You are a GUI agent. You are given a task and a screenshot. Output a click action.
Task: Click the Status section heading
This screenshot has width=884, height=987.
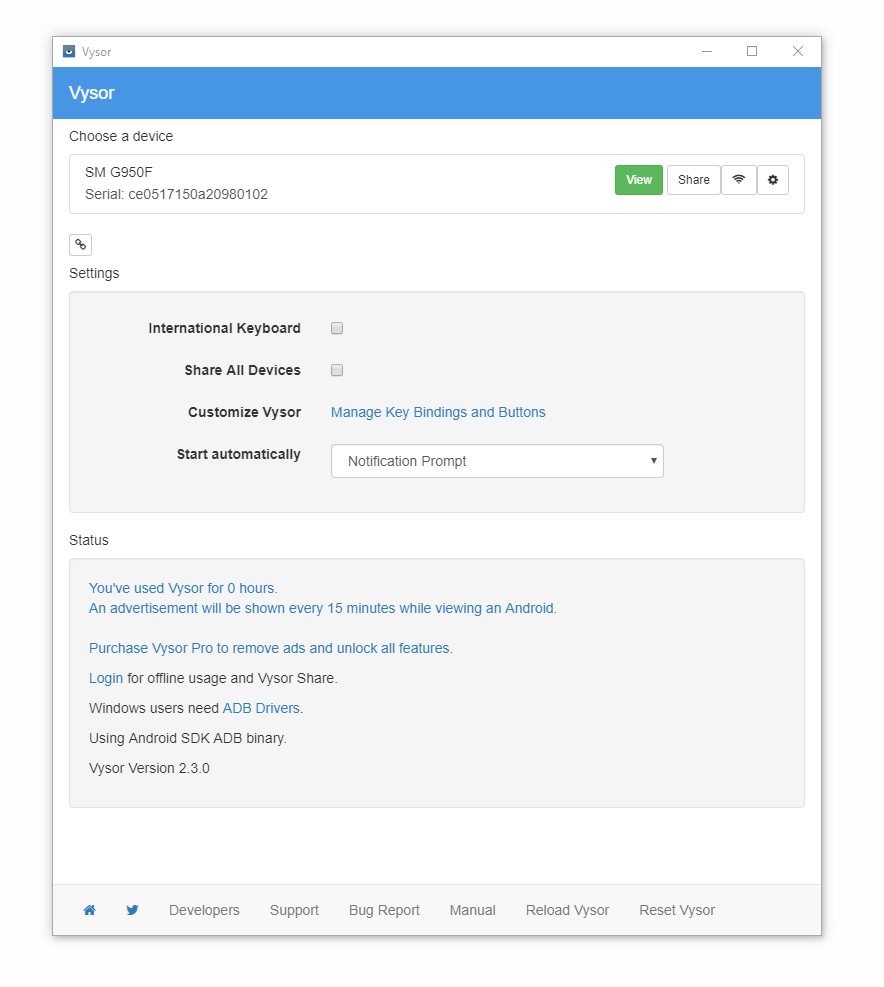pos(89,540)
